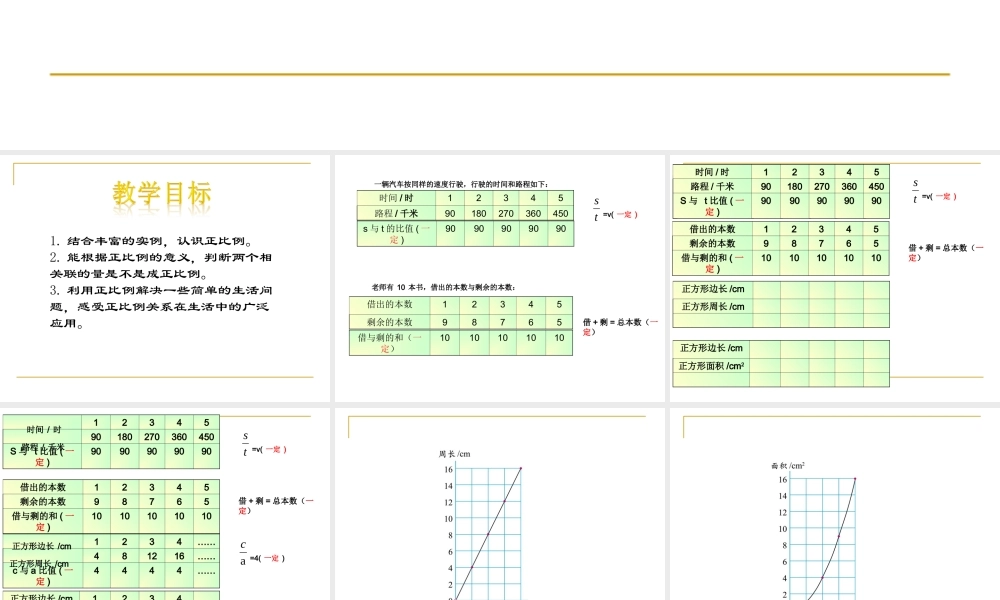The image size is (1000, 600).
Task: Click 时间/时 header in the car-caption slide table
Action: [x=396, y=198]
